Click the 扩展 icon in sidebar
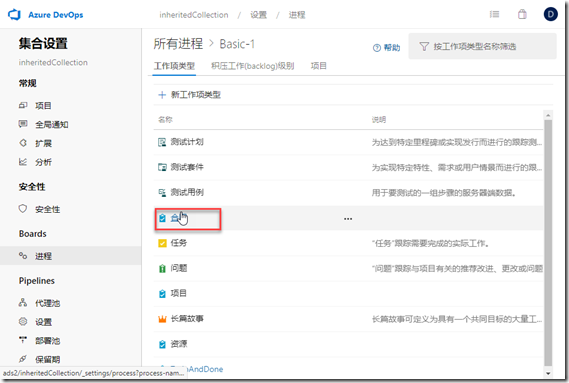The image size is (569, 383). 23,143
